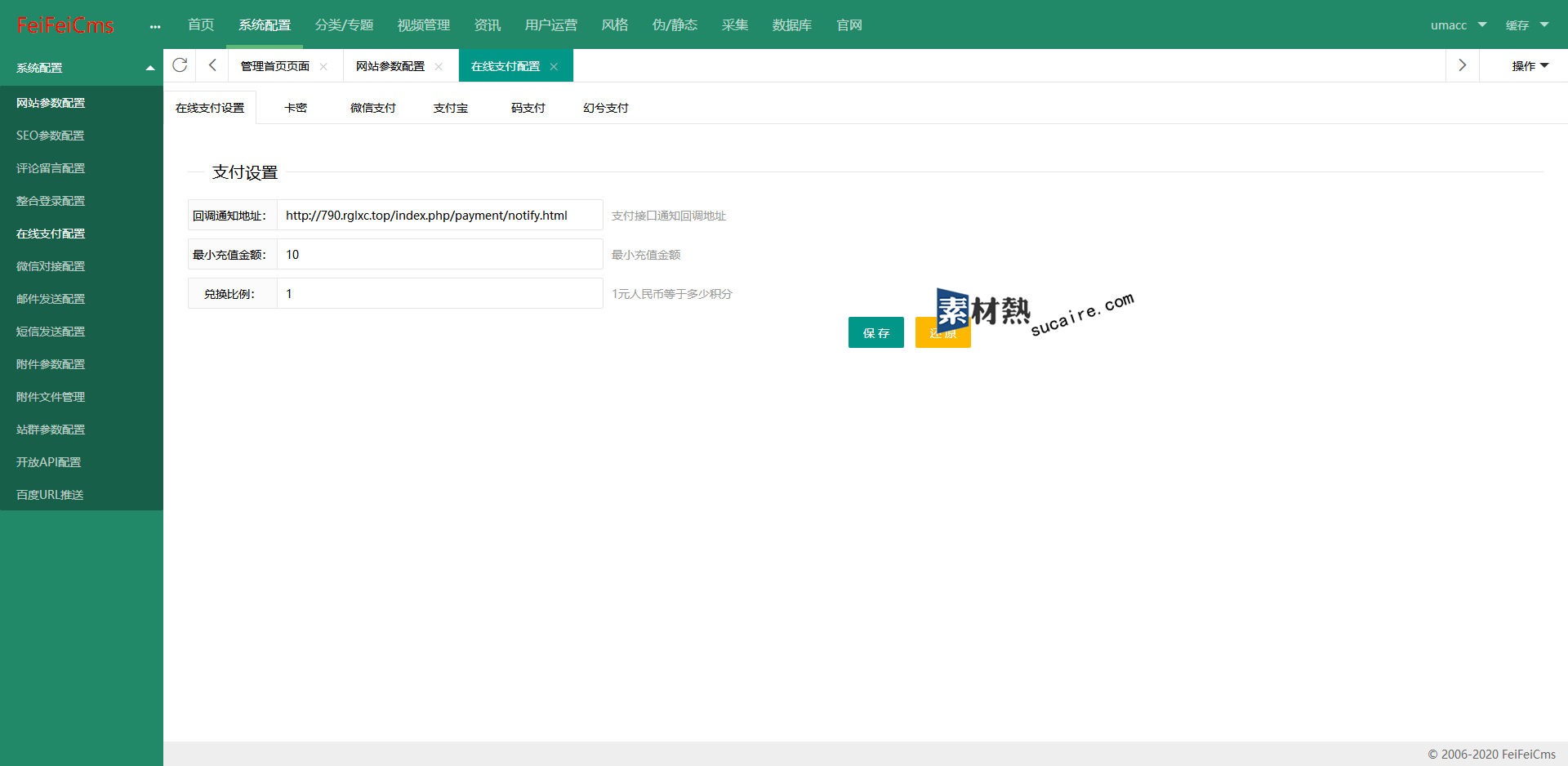The image size is (1568, 766).
Task: Expand the 操作 dropdown
Action: click(1530, 66)
